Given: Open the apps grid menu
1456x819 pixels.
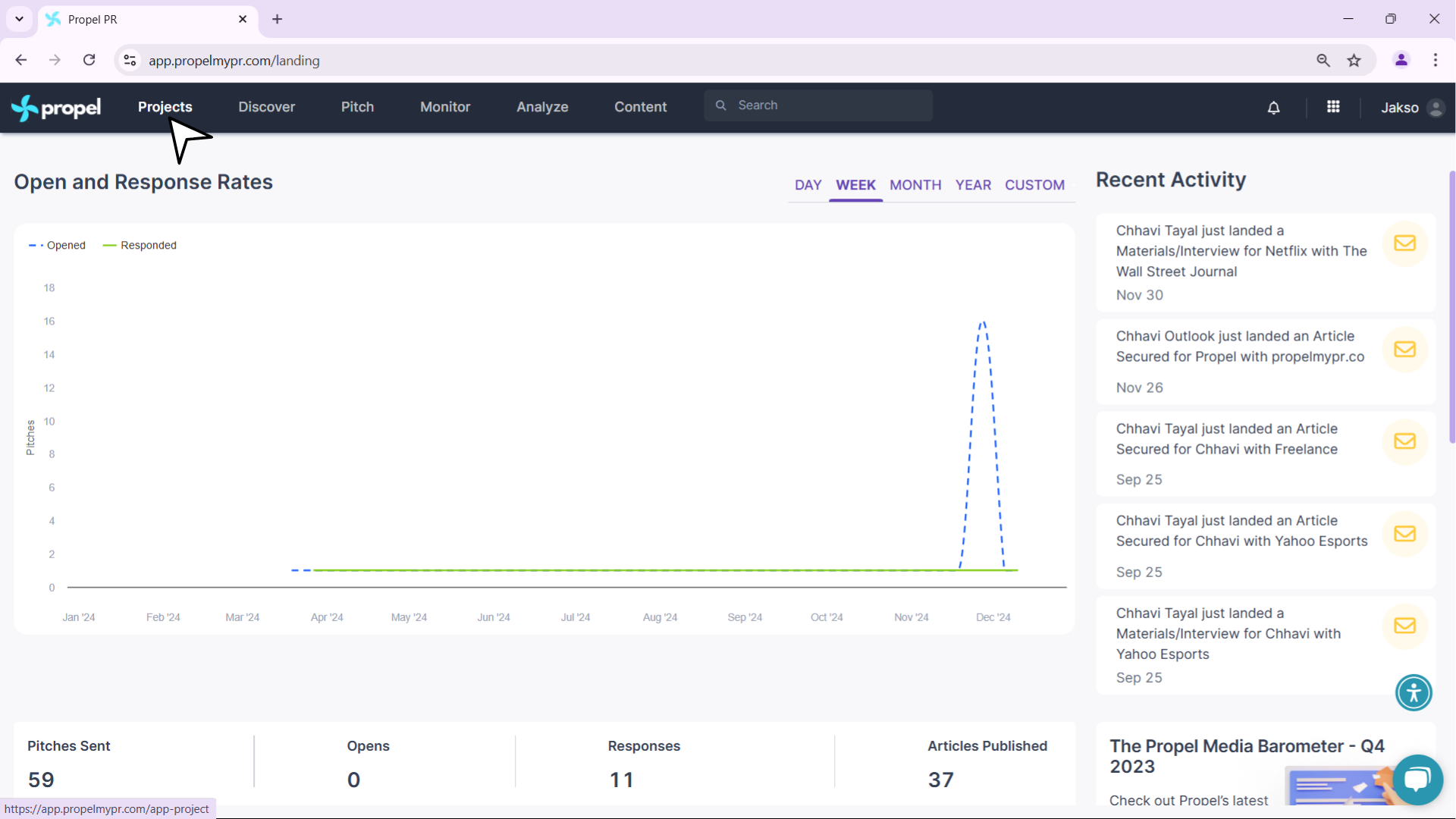Looking at the screenshot, I should click(x=1333, y=107).
